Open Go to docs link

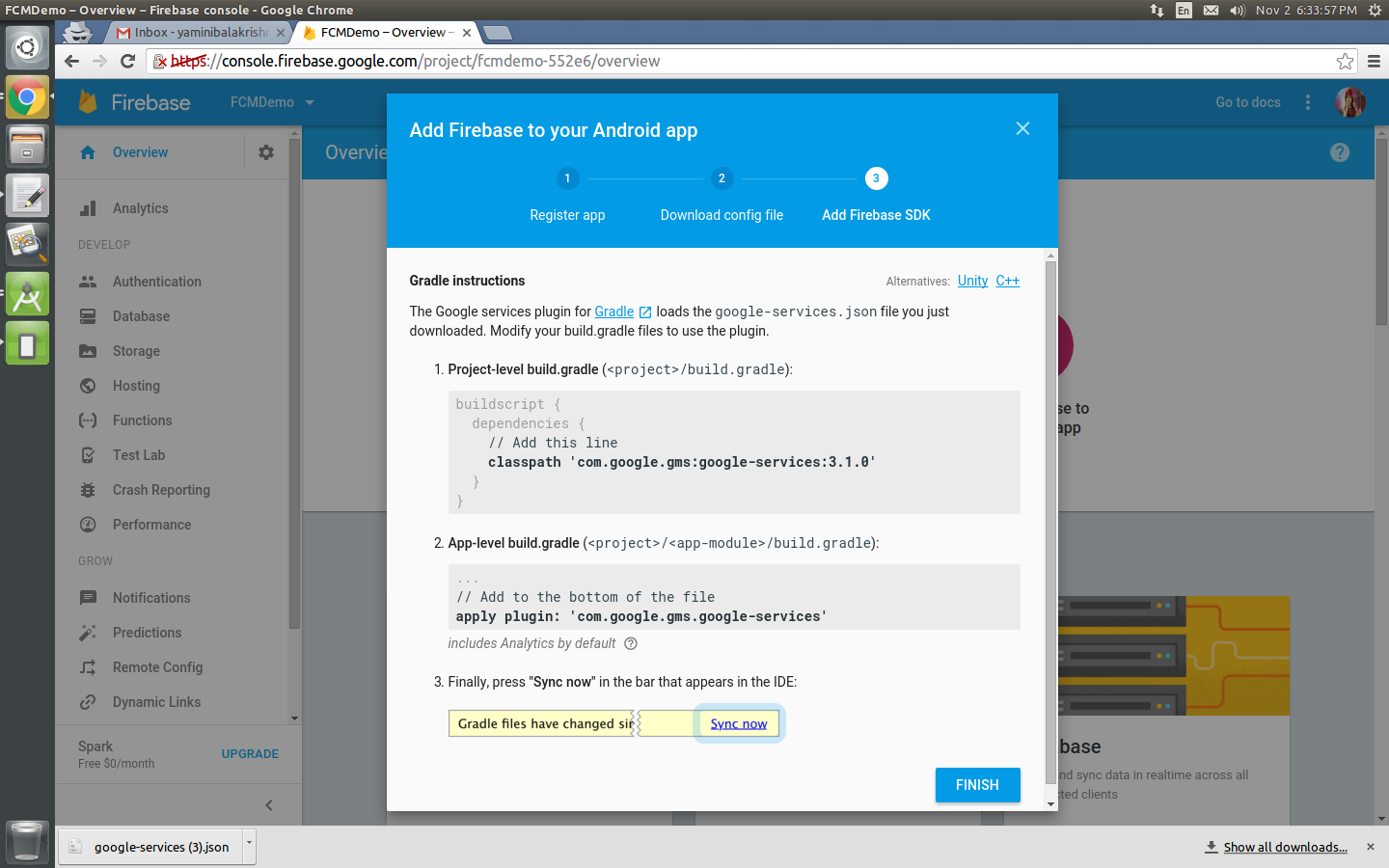pos(1248,102)
